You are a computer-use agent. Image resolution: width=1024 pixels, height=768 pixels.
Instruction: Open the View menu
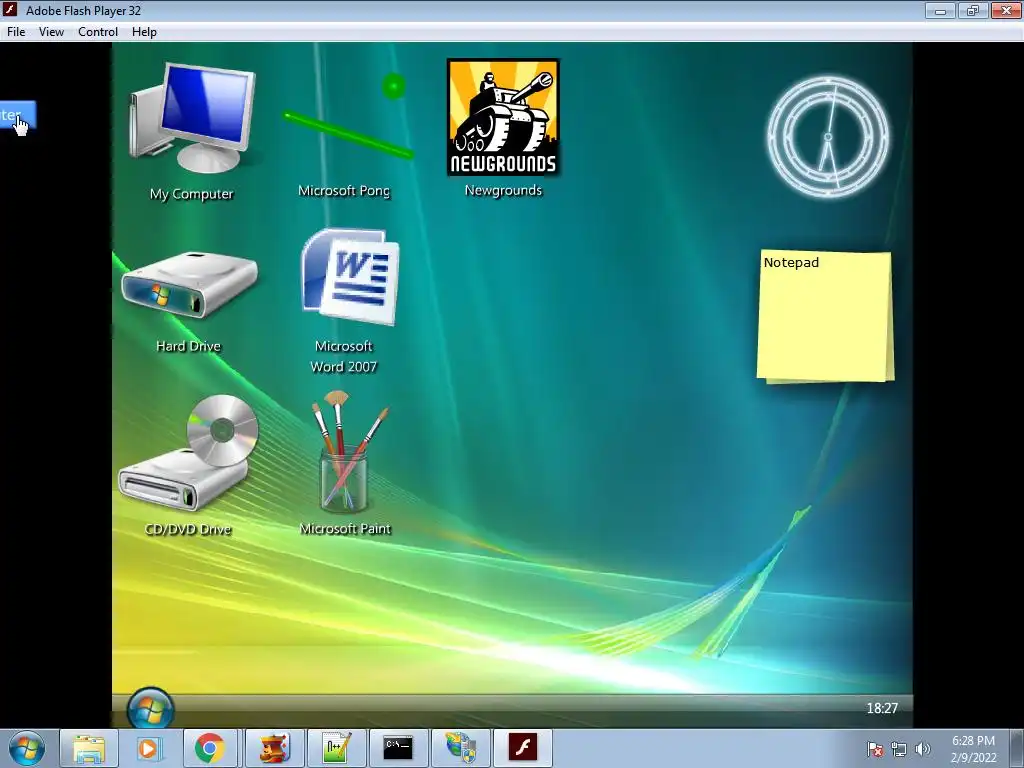click(51, 32)
